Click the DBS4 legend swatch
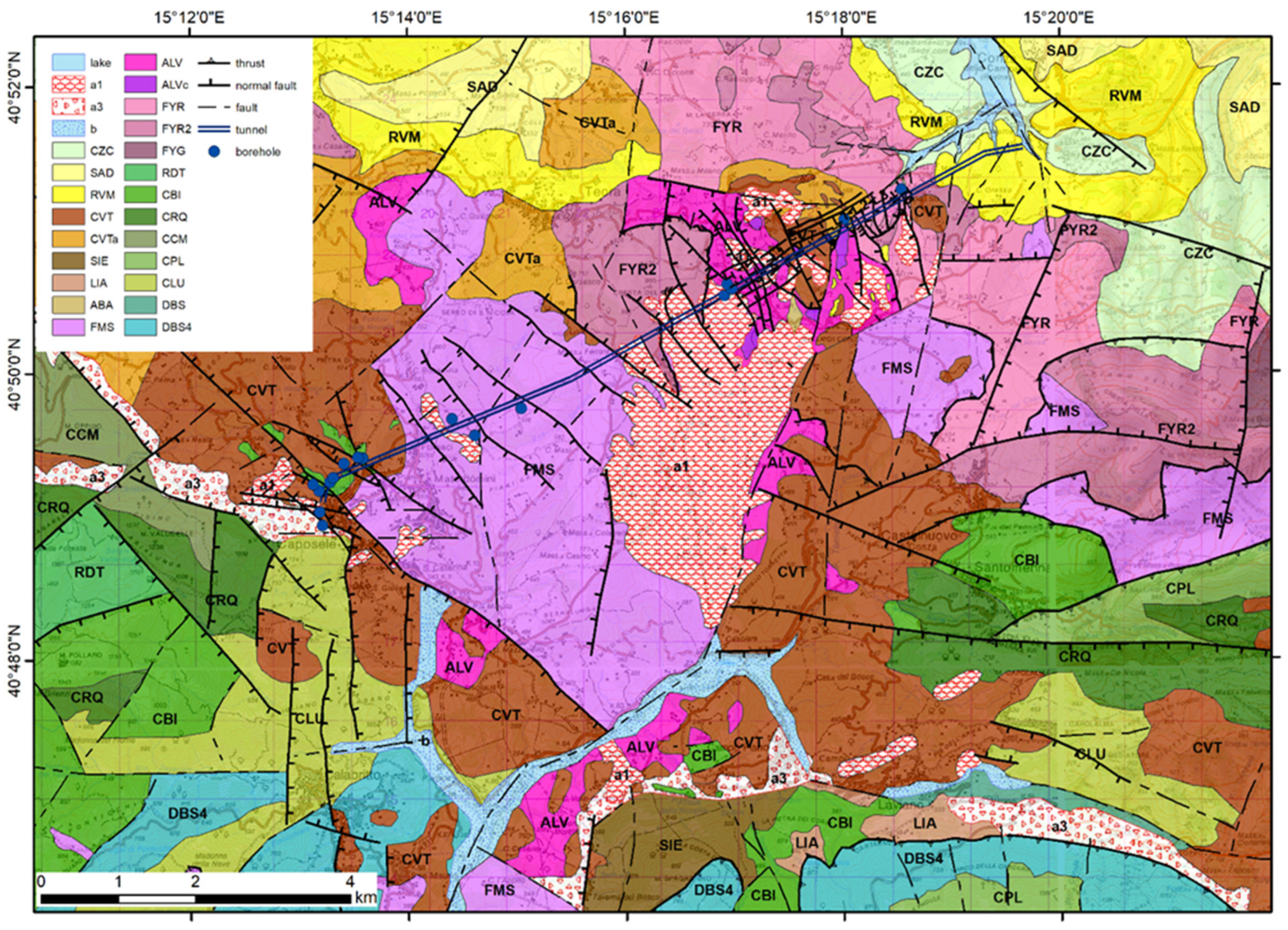This screenshot has height=930, width=1288. pyautogui.click(x=141, y=327)
